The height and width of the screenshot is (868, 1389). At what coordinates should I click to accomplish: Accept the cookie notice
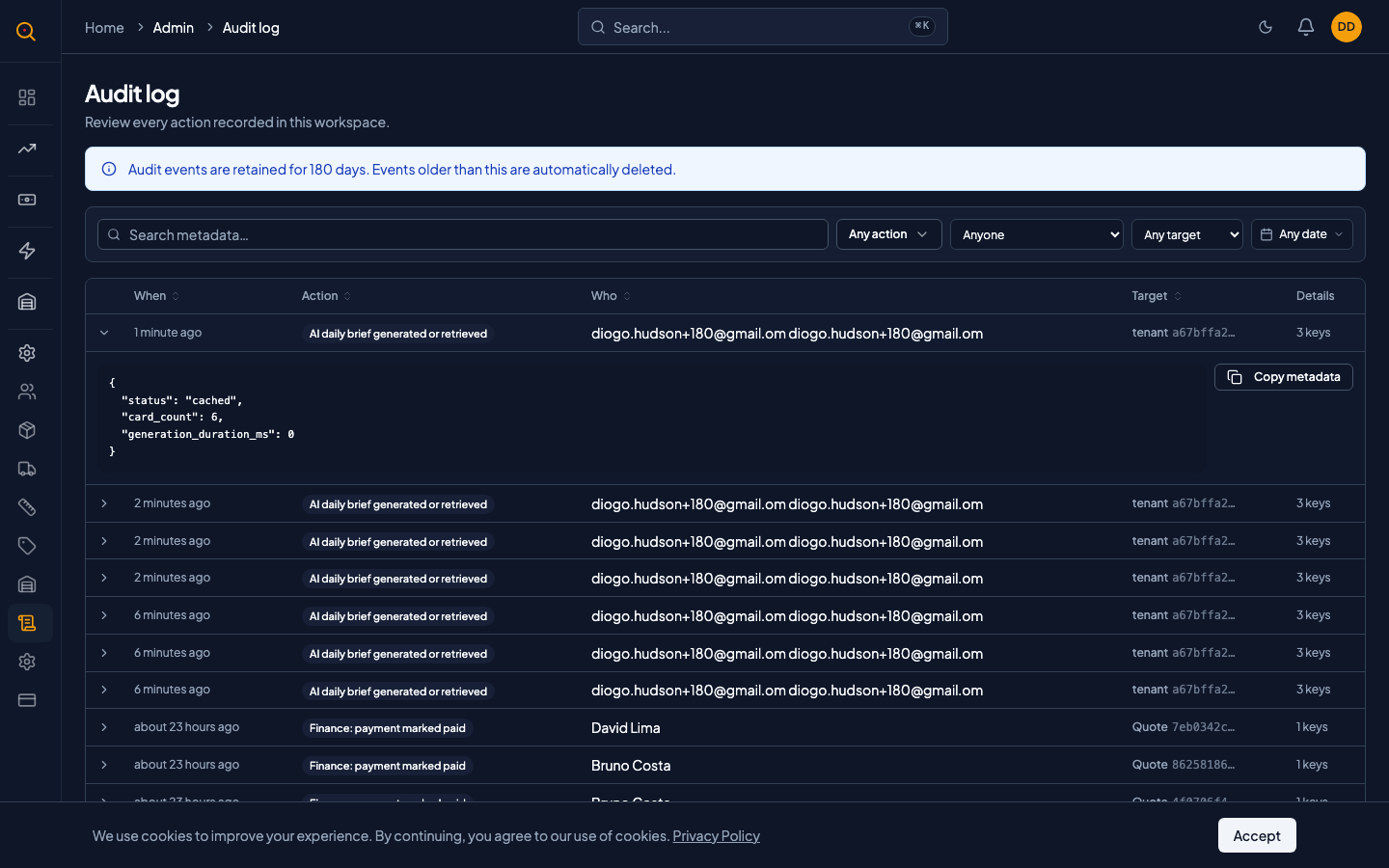click(x=1257, y=835)
